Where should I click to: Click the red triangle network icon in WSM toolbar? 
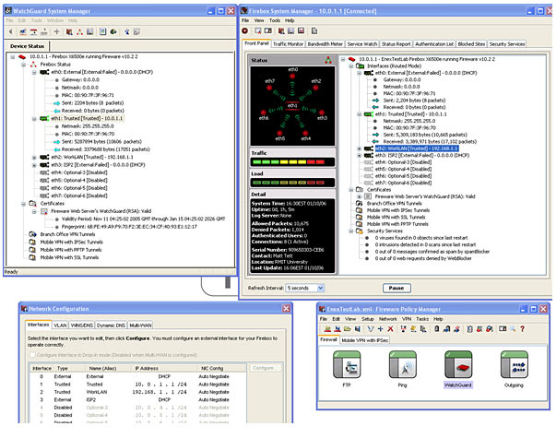80,32
